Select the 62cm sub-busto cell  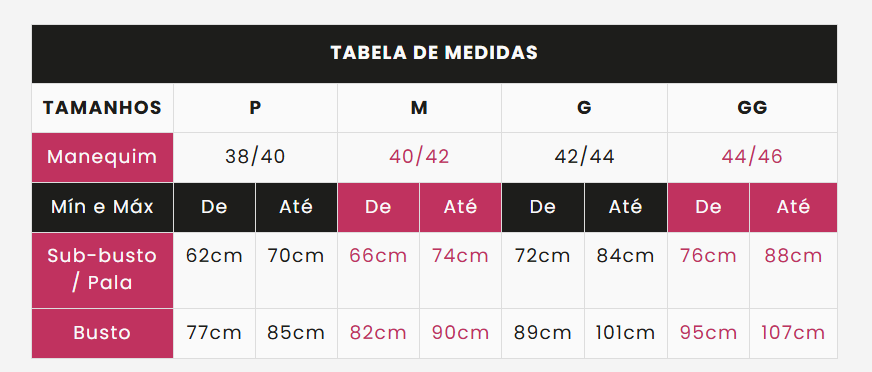coord(215,270)
